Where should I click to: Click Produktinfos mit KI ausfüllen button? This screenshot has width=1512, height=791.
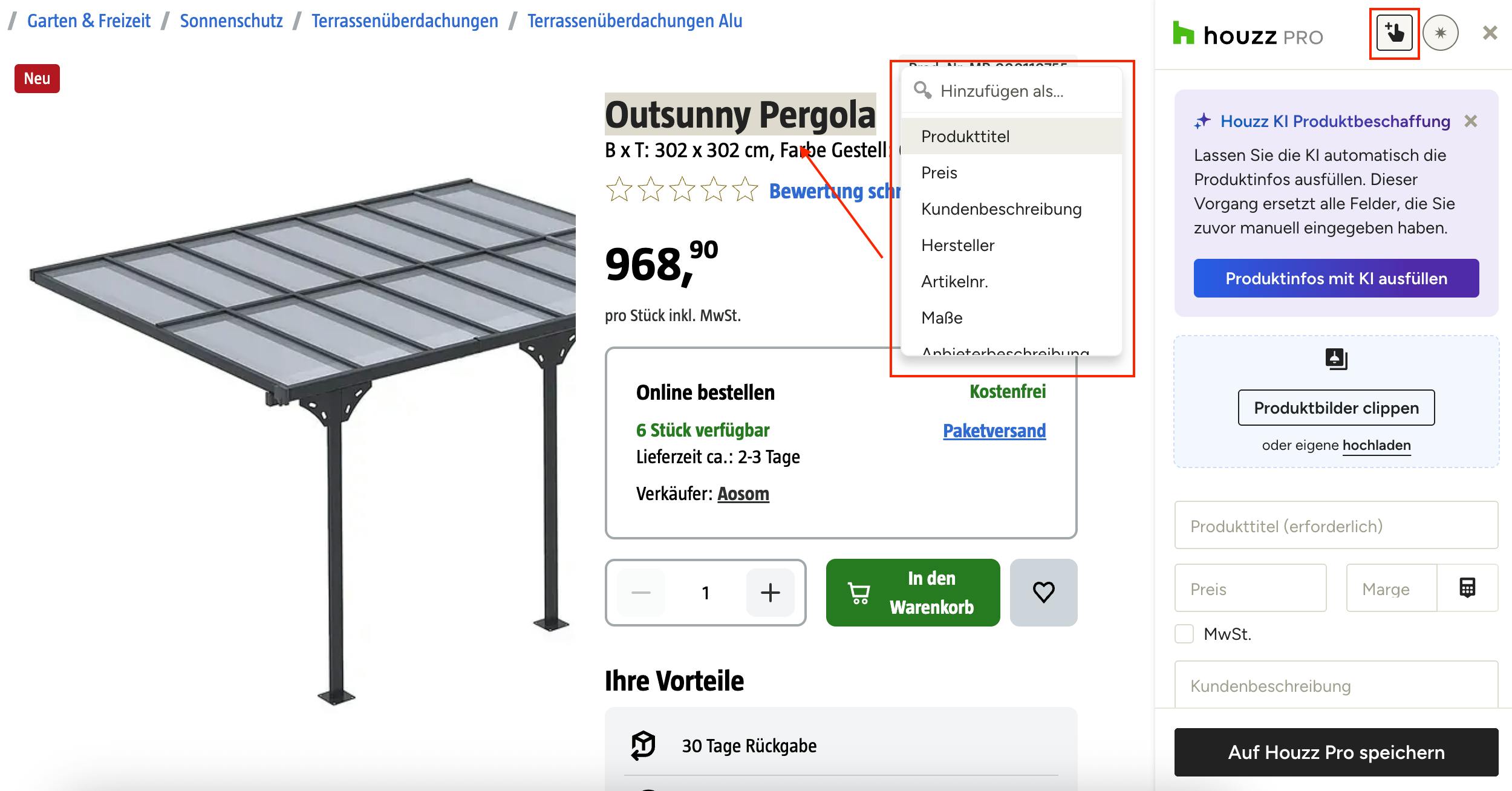pos(1336,278)
